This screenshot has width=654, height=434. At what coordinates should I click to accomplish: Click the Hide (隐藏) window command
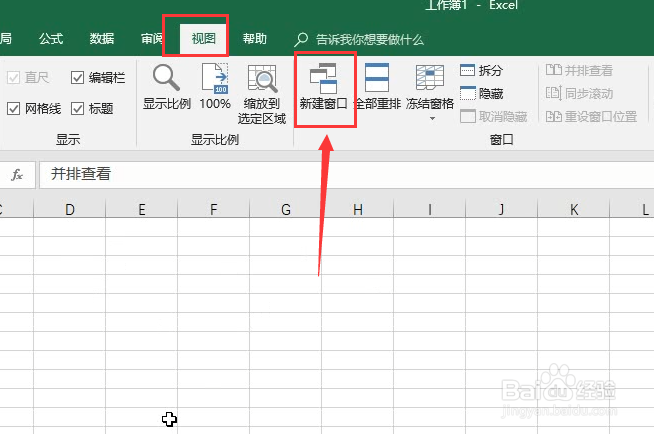click(481, 93)
